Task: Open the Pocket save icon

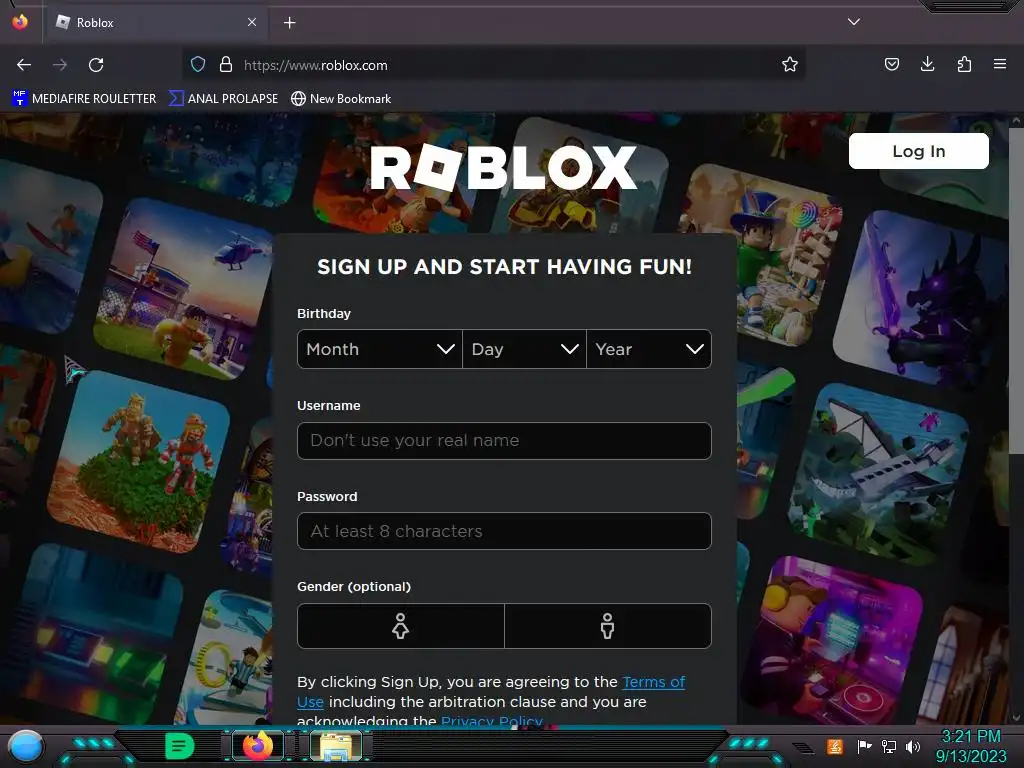Action: [891, 64]
